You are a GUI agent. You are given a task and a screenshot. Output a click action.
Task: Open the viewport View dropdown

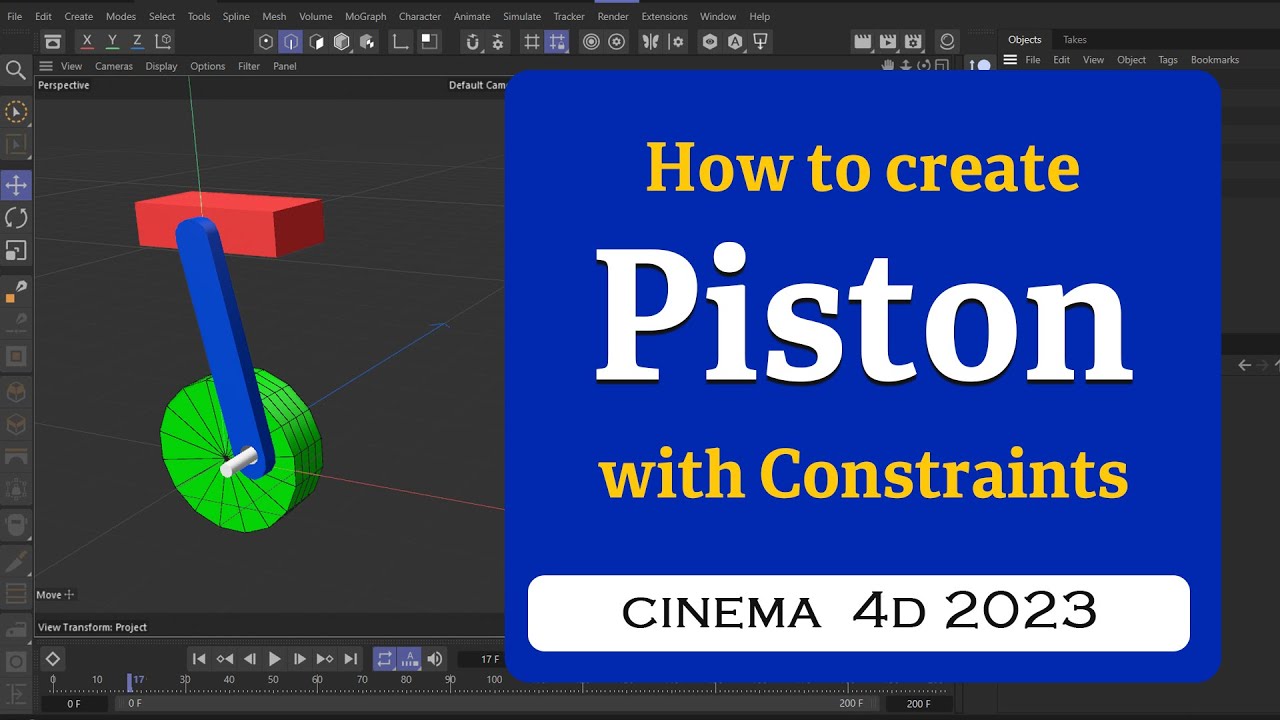[x=72, y=66]
